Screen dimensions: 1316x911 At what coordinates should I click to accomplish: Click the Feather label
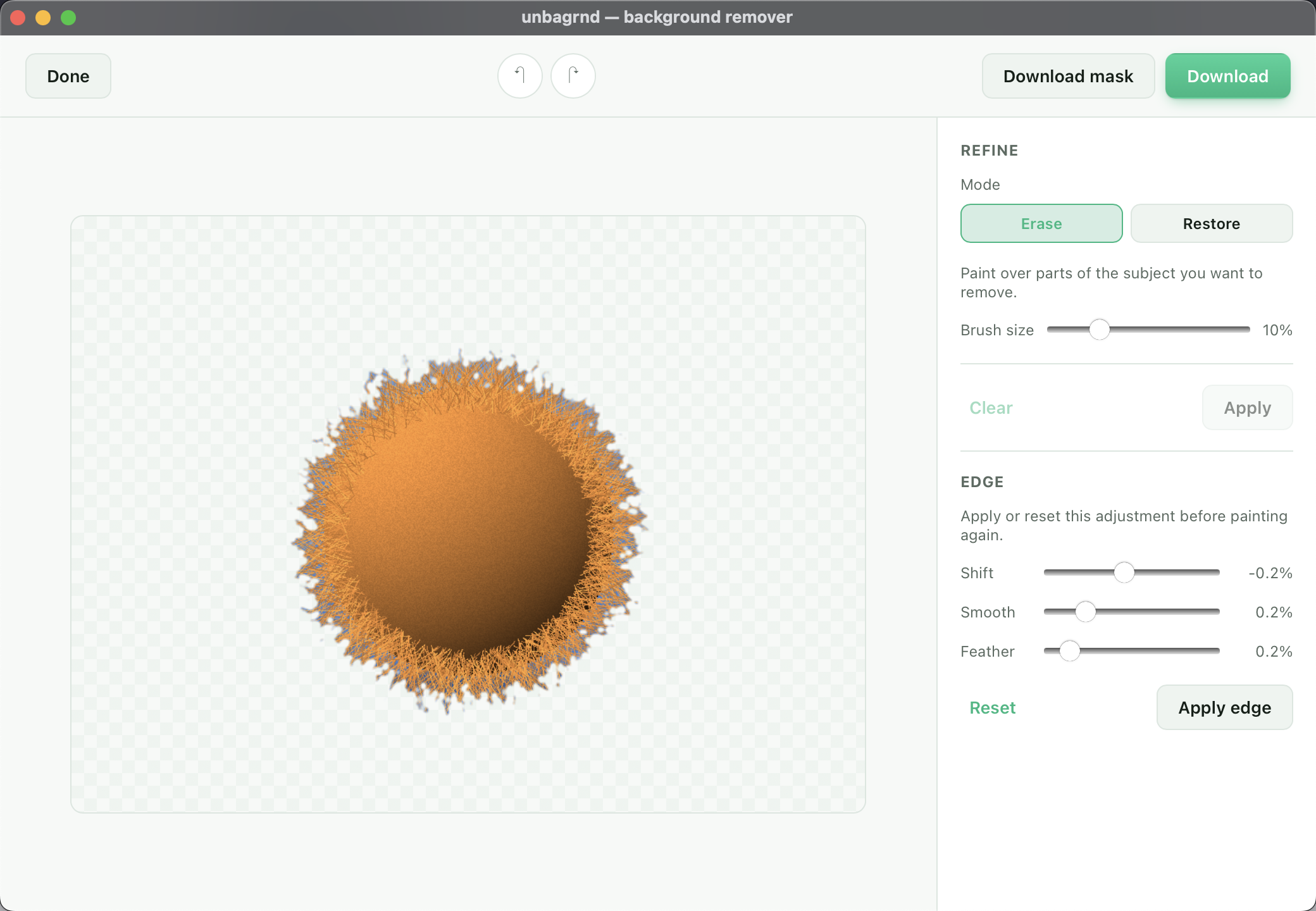987,652
